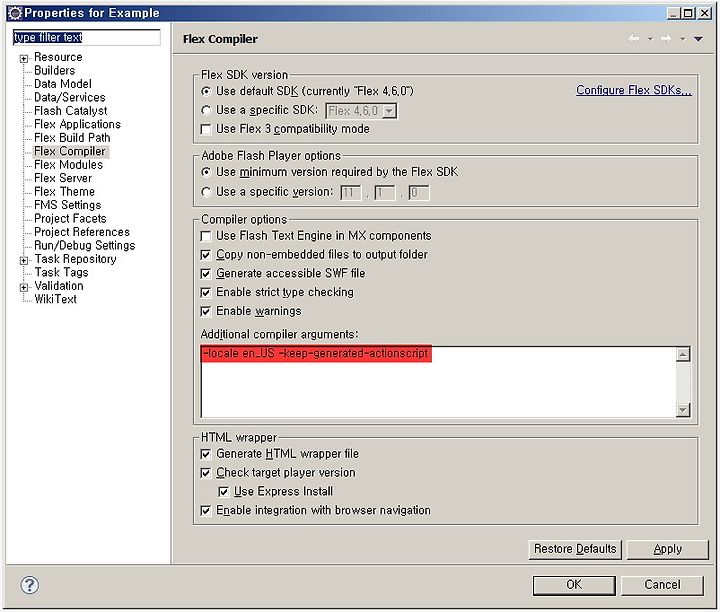Click Restore Defaults button
Screen dimensions: 720x612
[x=575, y=549]
